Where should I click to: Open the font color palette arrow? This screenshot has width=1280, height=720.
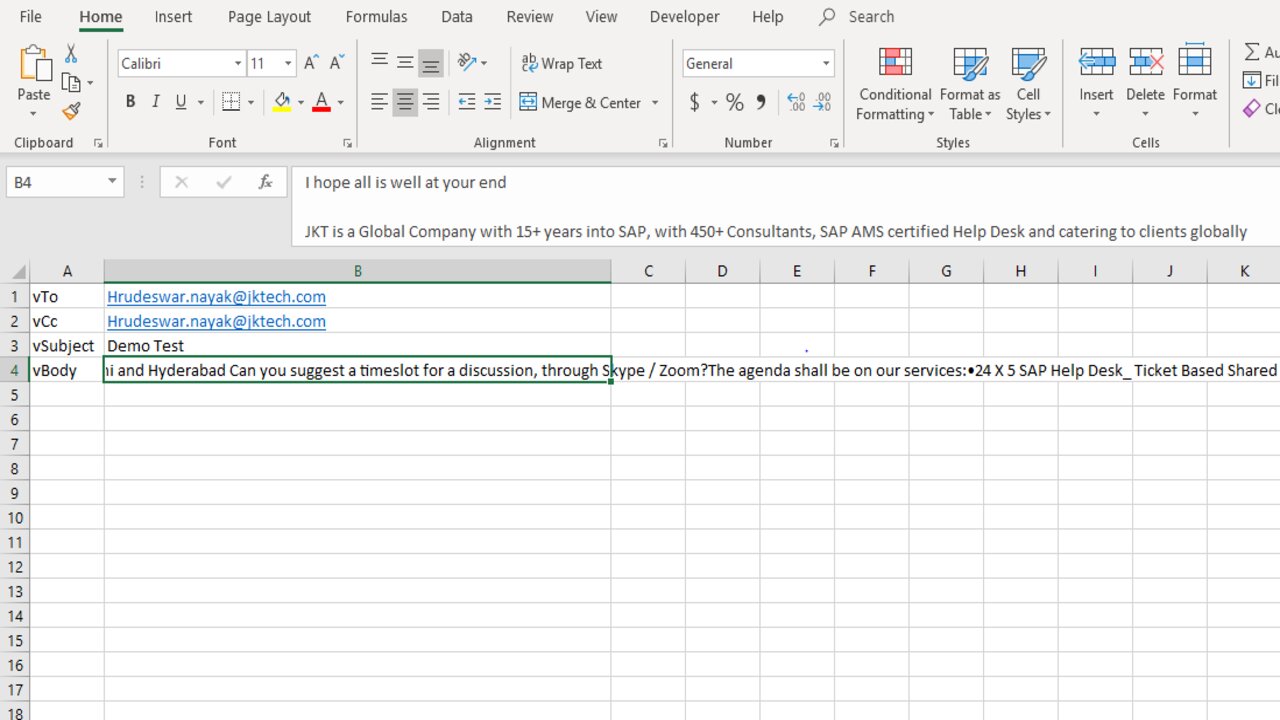coord(340,102)
